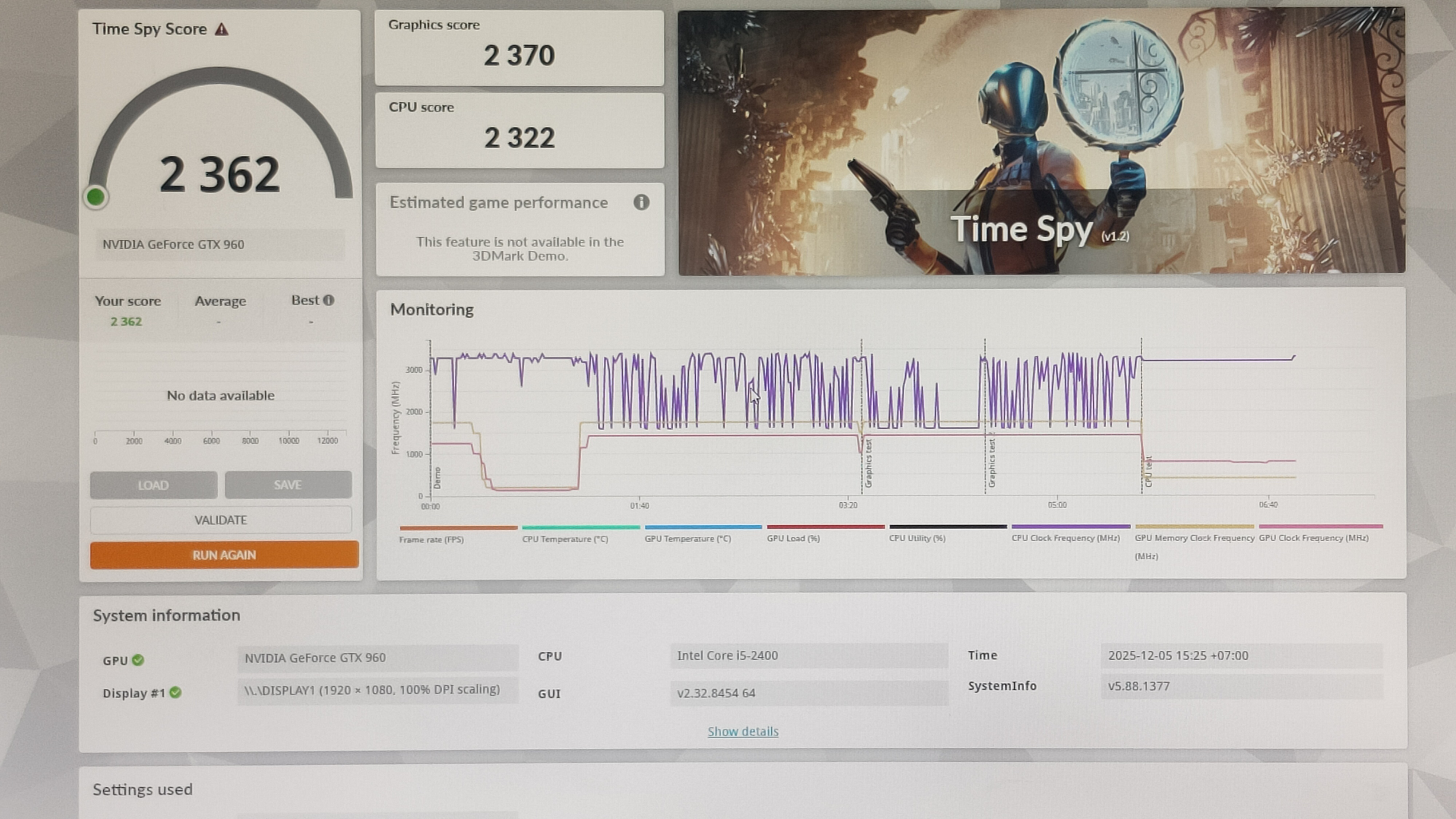This screenshot has width=1456, height=819.
Task: Toggle CPU Utility (%) legend series
Action: point(917,538)
